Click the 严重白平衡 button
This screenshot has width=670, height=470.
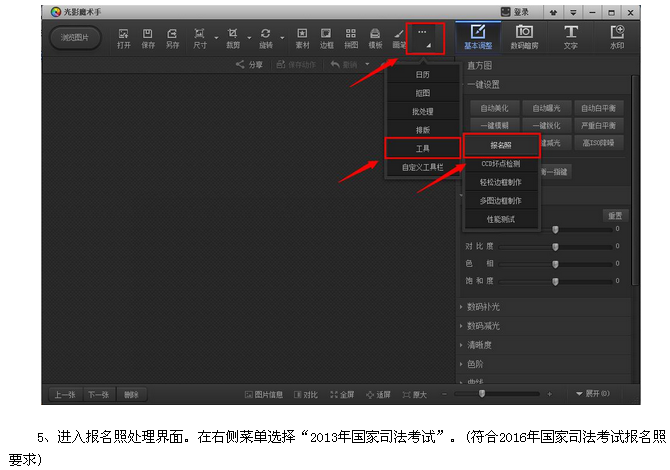click(x=598, y=126)
